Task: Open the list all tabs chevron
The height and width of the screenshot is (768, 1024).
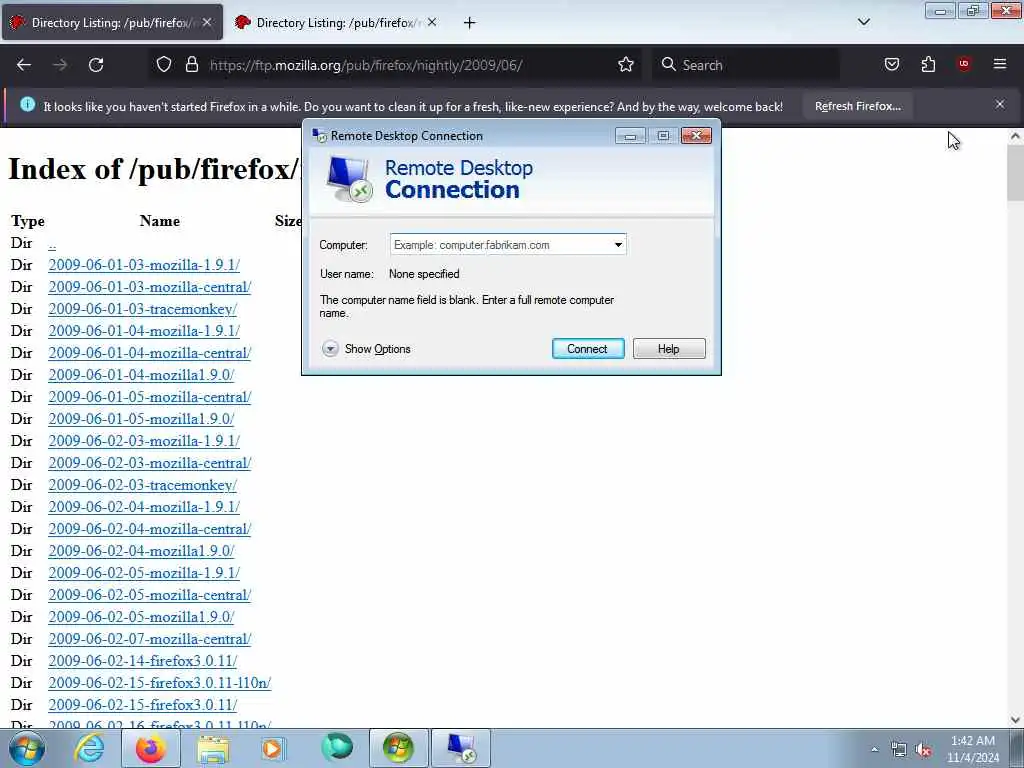Action: click(863, 22)
